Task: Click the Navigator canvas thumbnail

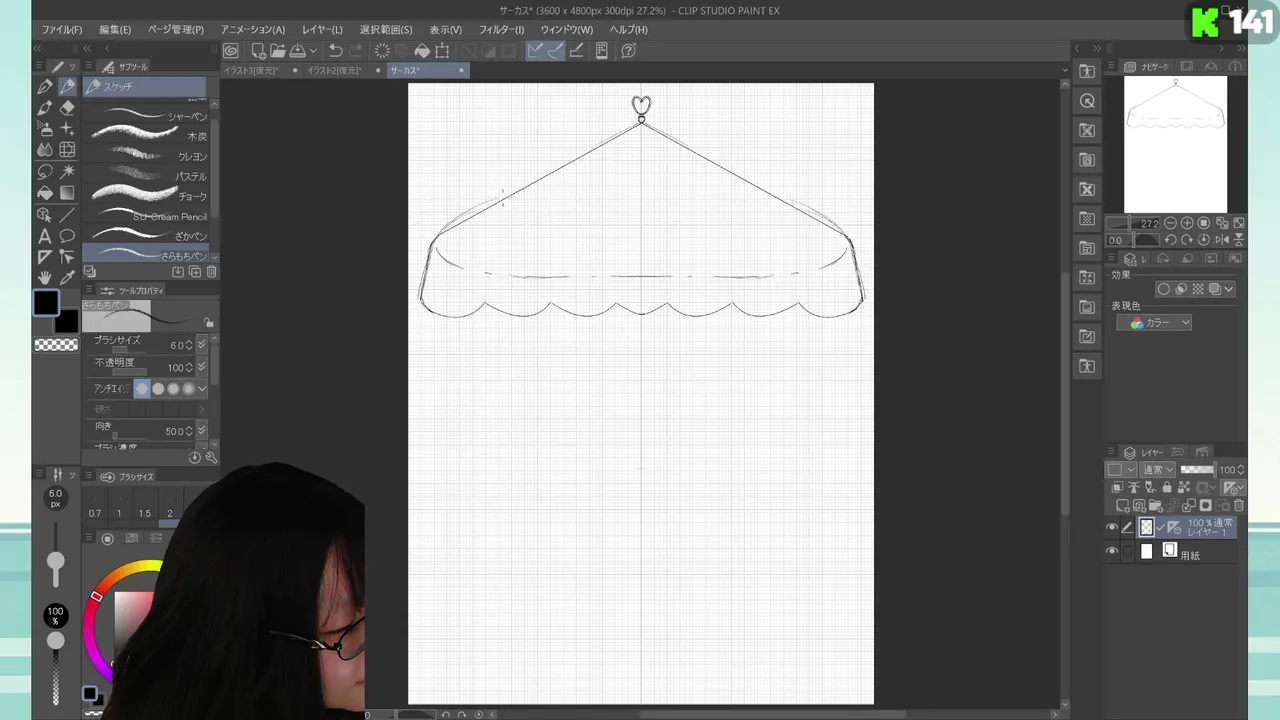Action: pyautogui.click(x=1175, y=144)
